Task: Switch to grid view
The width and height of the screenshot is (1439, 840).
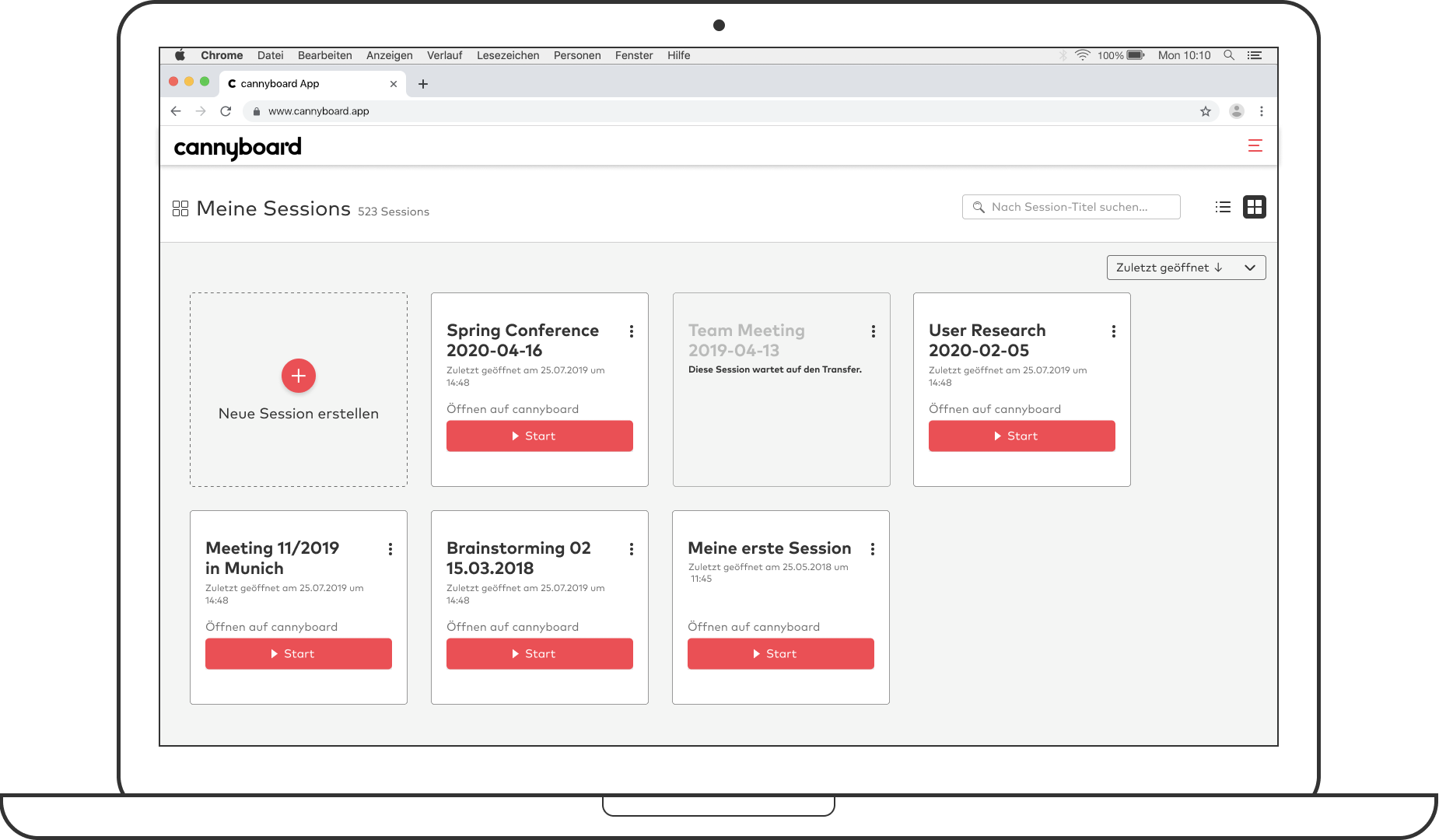Action: (1254, 207)
